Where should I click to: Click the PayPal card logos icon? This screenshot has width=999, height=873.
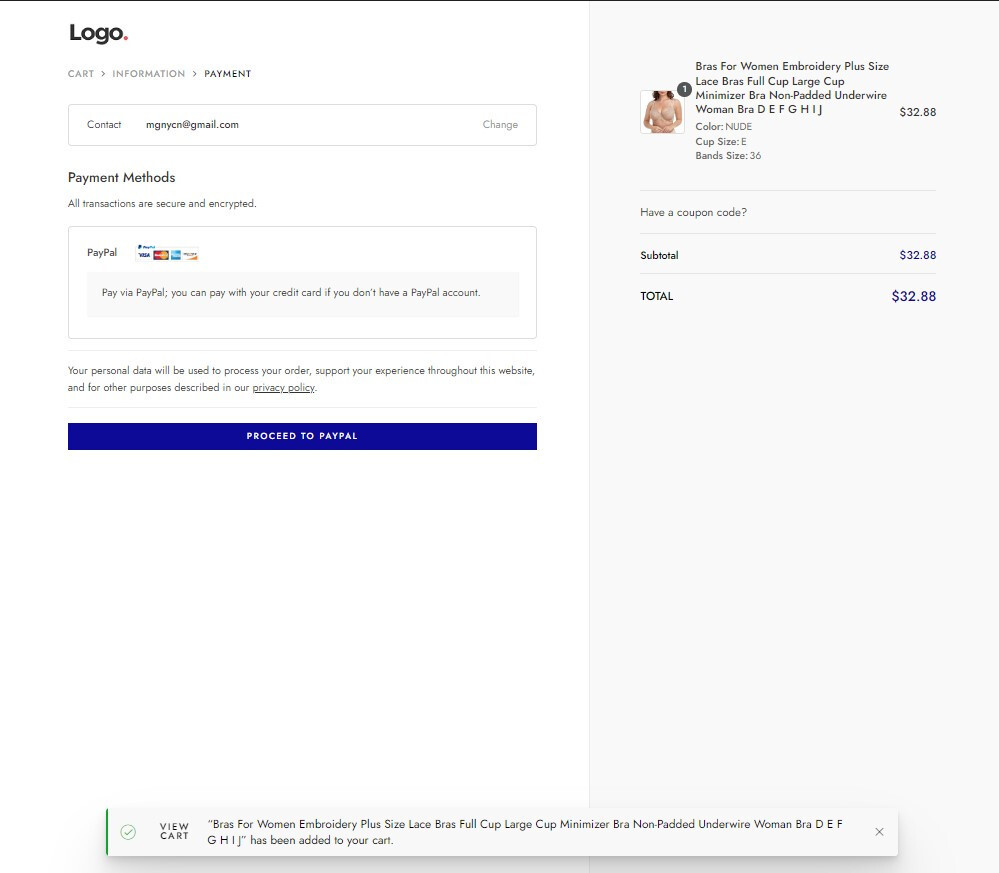(168, 253)
